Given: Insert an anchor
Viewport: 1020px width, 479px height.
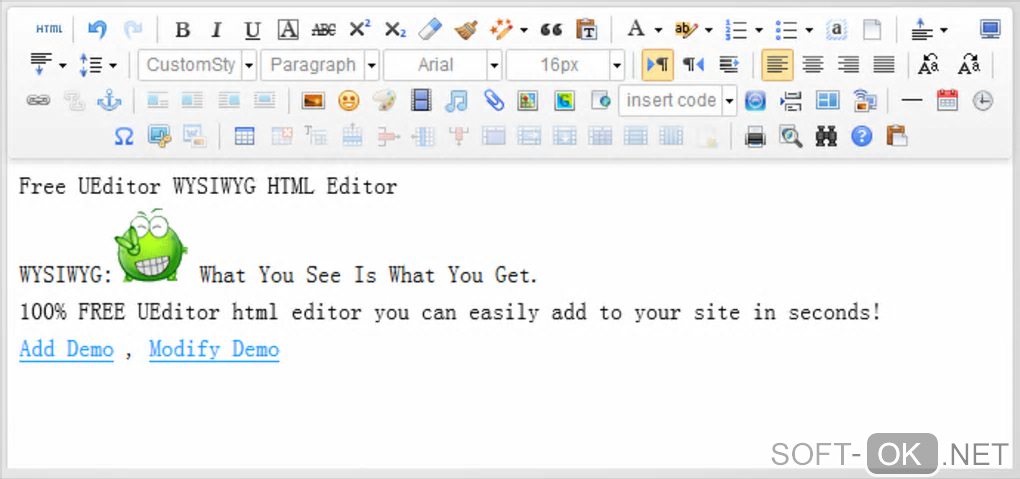Looking at the screenshot, I should coord(109,100).
